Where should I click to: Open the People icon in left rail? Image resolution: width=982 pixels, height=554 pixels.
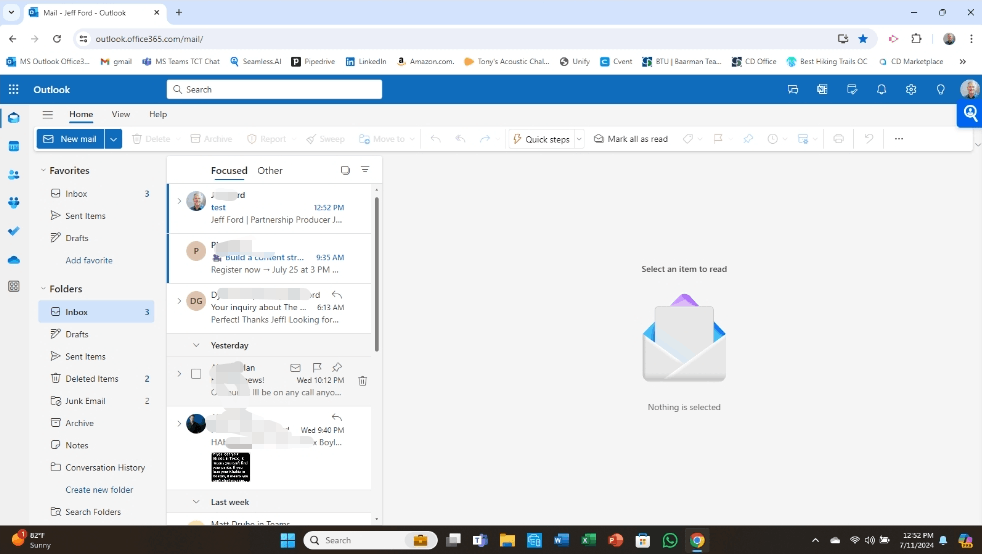pos(14,175)
